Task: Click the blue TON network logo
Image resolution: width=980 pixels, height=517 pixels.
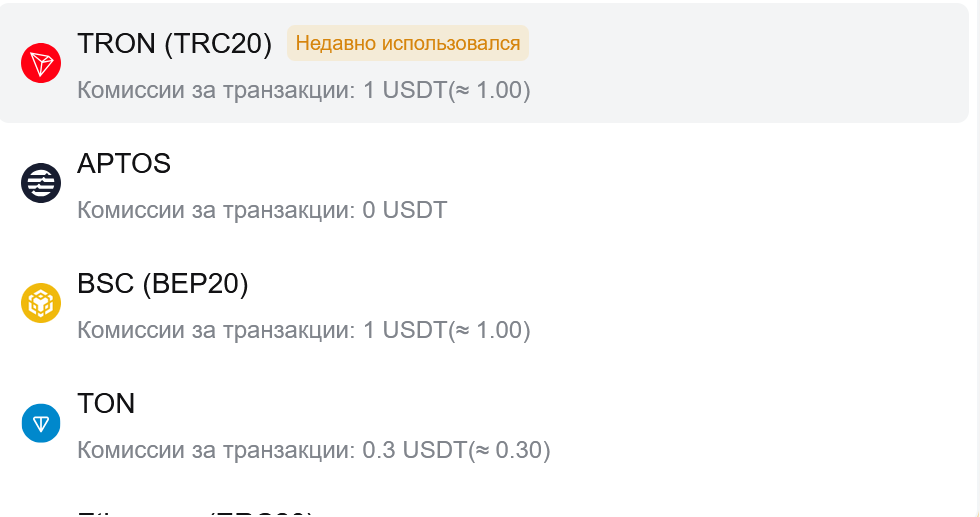Action: [41, 423]
